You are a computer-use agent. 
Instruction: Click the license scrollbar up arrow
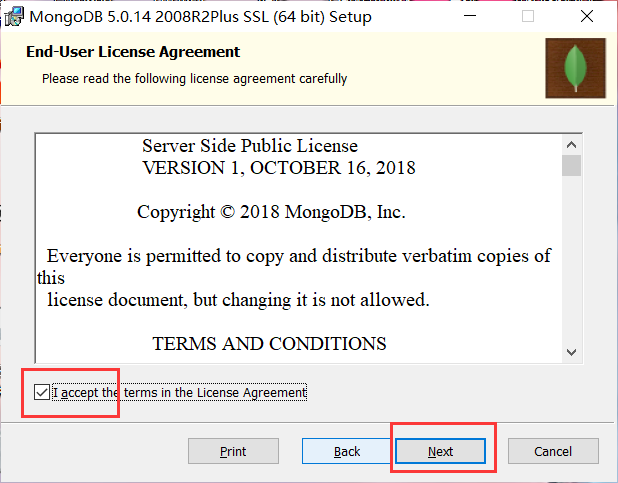[x=571, y=145]
